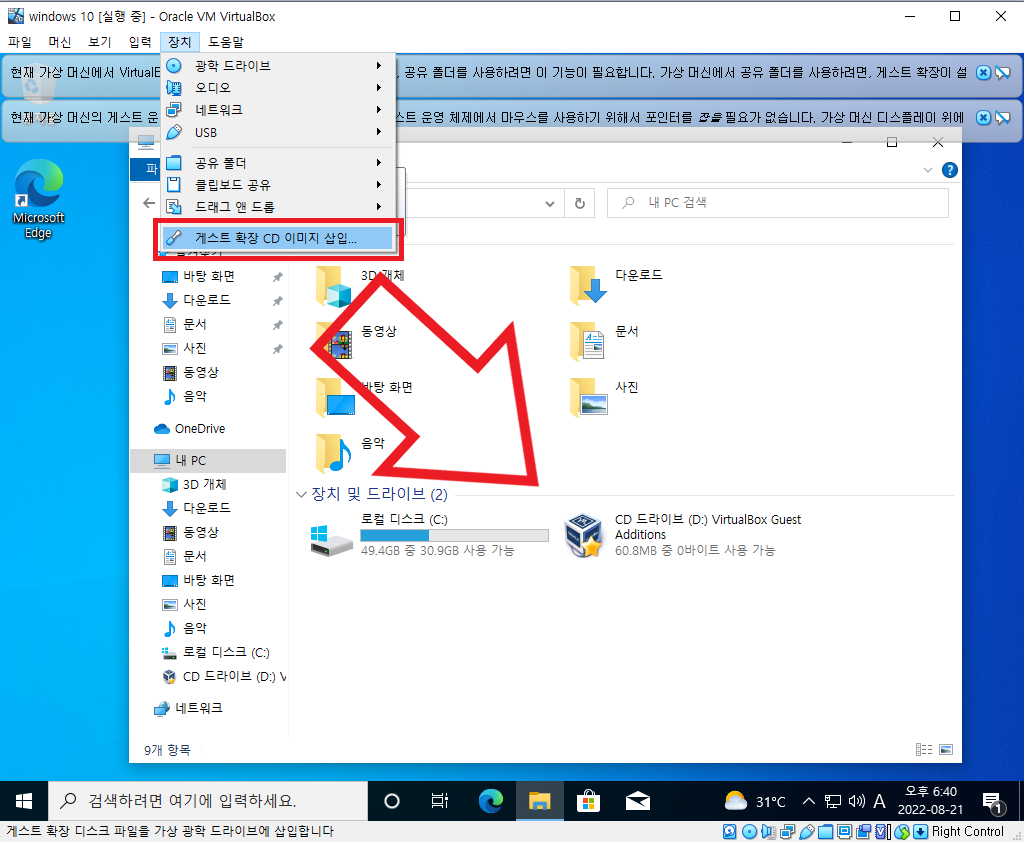This screenshot has width=1024, height=842.
Task: Open the notification center icon
Action: [993, 802]
